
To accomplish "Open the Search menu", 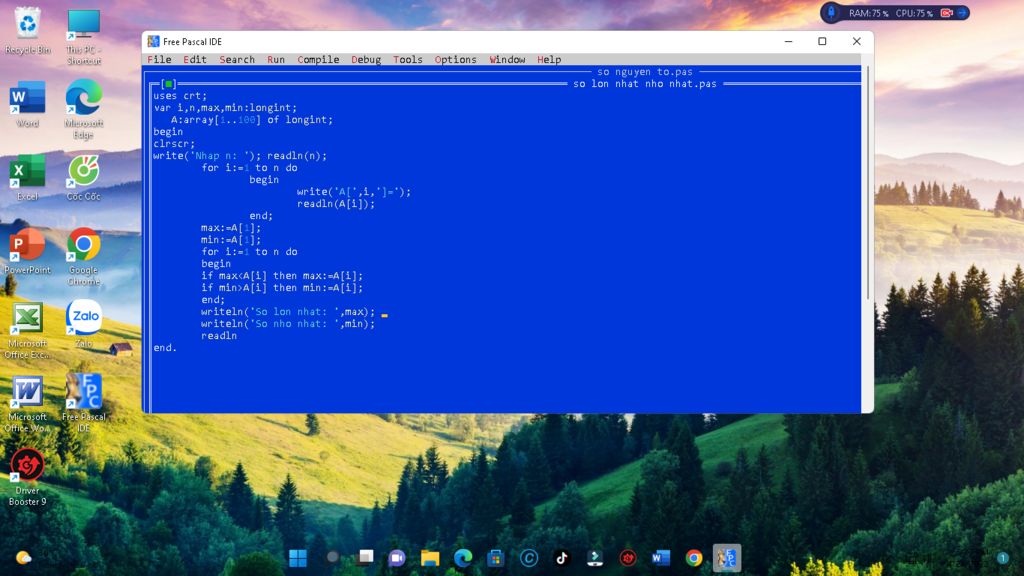I will (x=237, y=59).
